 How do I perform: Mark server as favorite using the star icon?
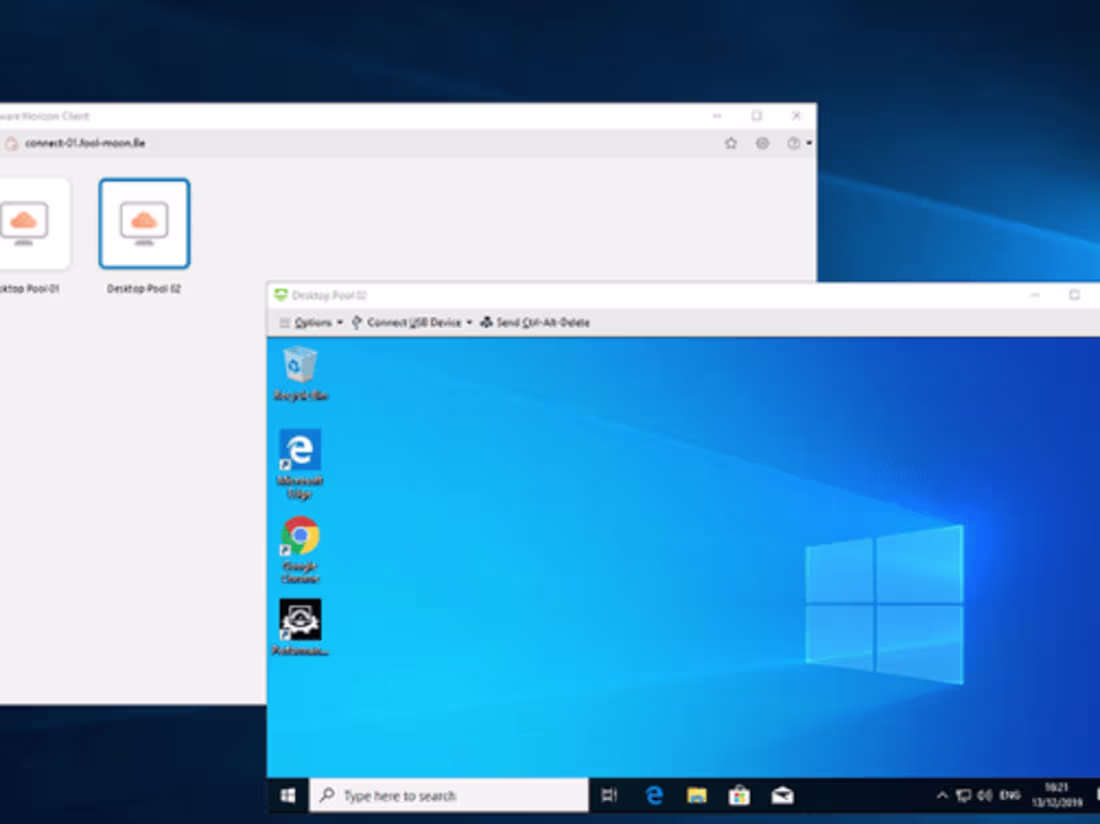click(731, 142)
